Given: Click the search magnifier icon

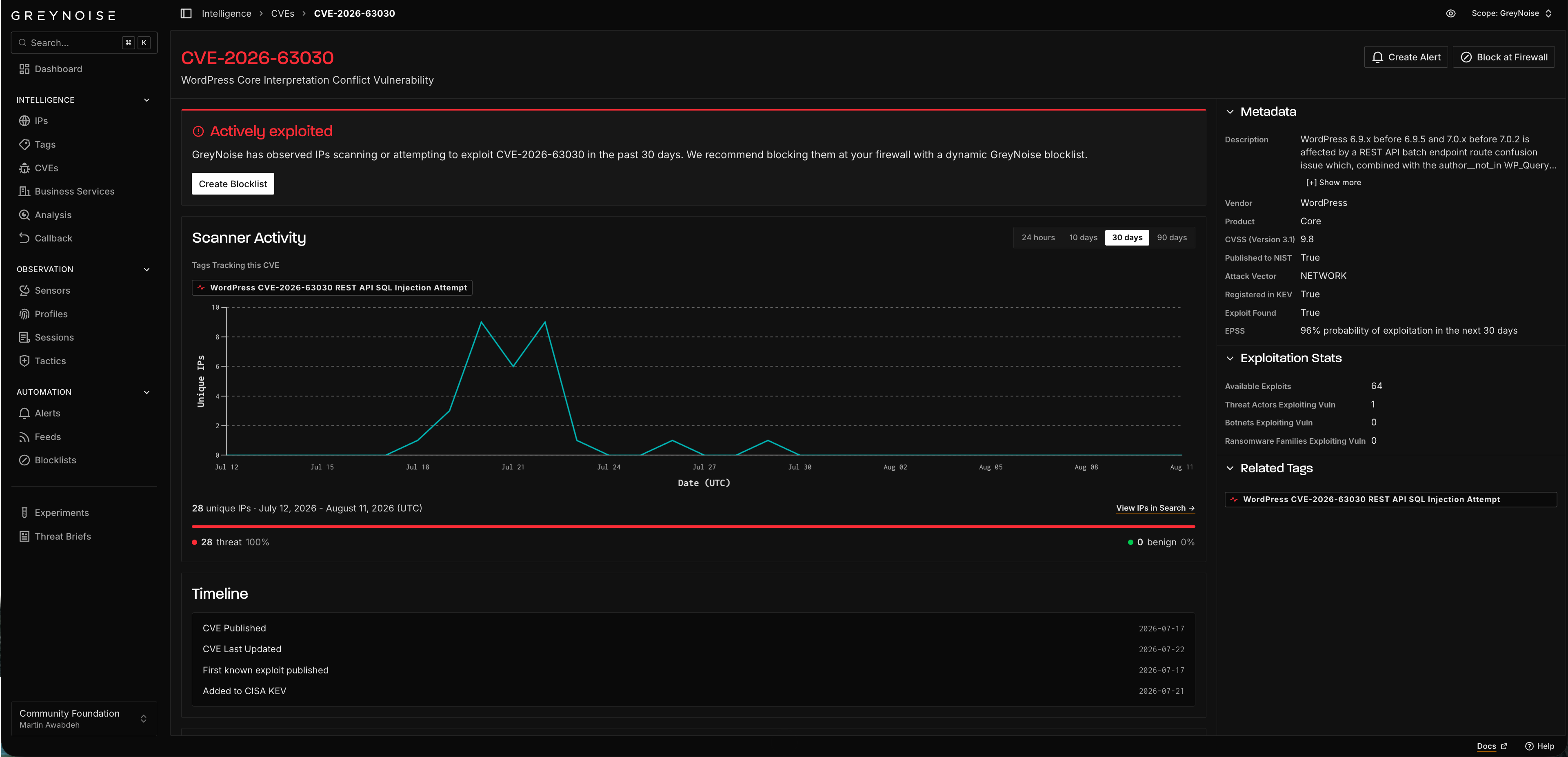Looking at the screenshot, I should point(22,42).
